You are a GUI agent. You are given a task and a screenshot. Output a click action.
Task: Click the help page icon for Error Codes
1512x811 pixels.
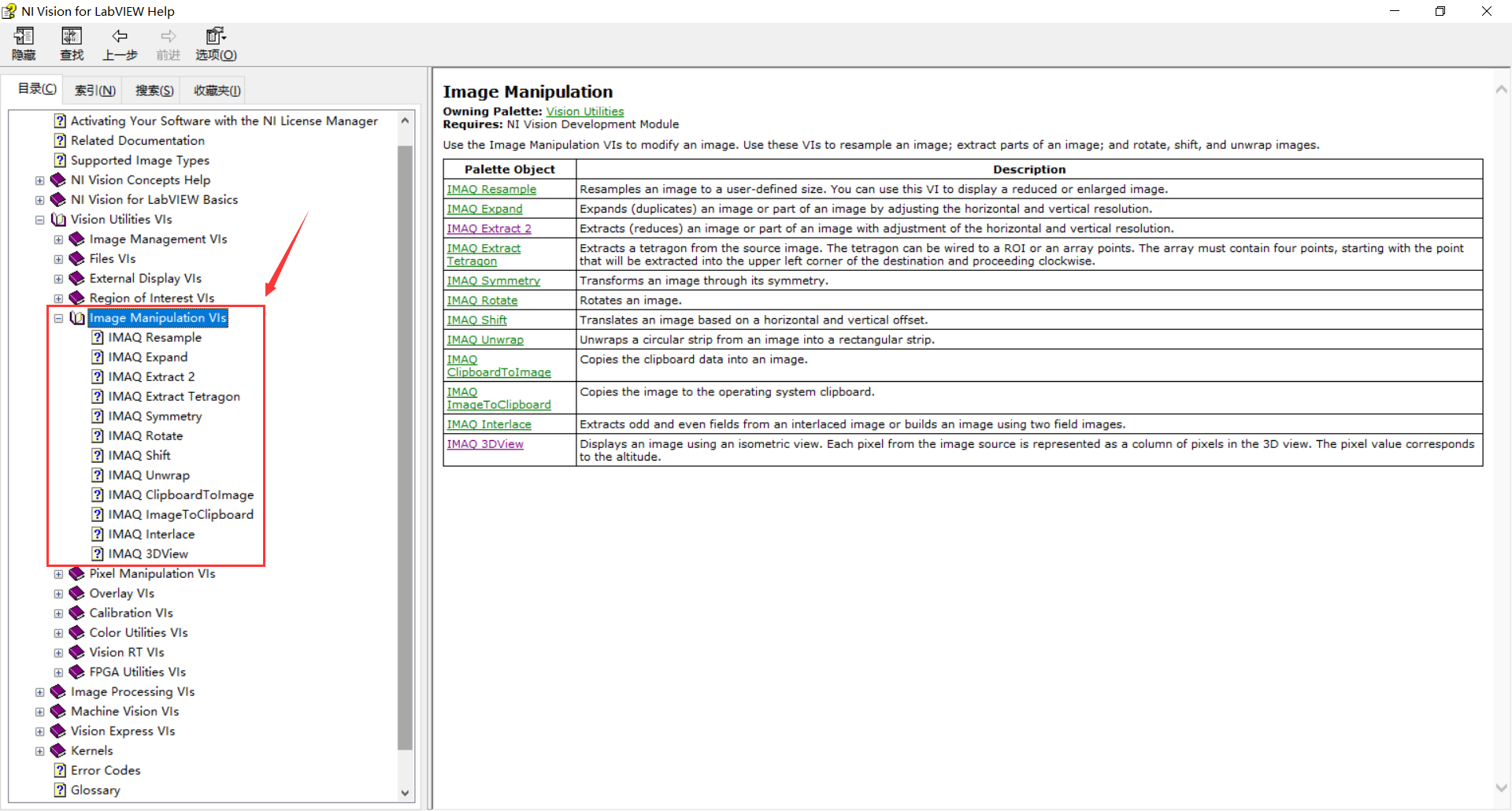(60, 770)
